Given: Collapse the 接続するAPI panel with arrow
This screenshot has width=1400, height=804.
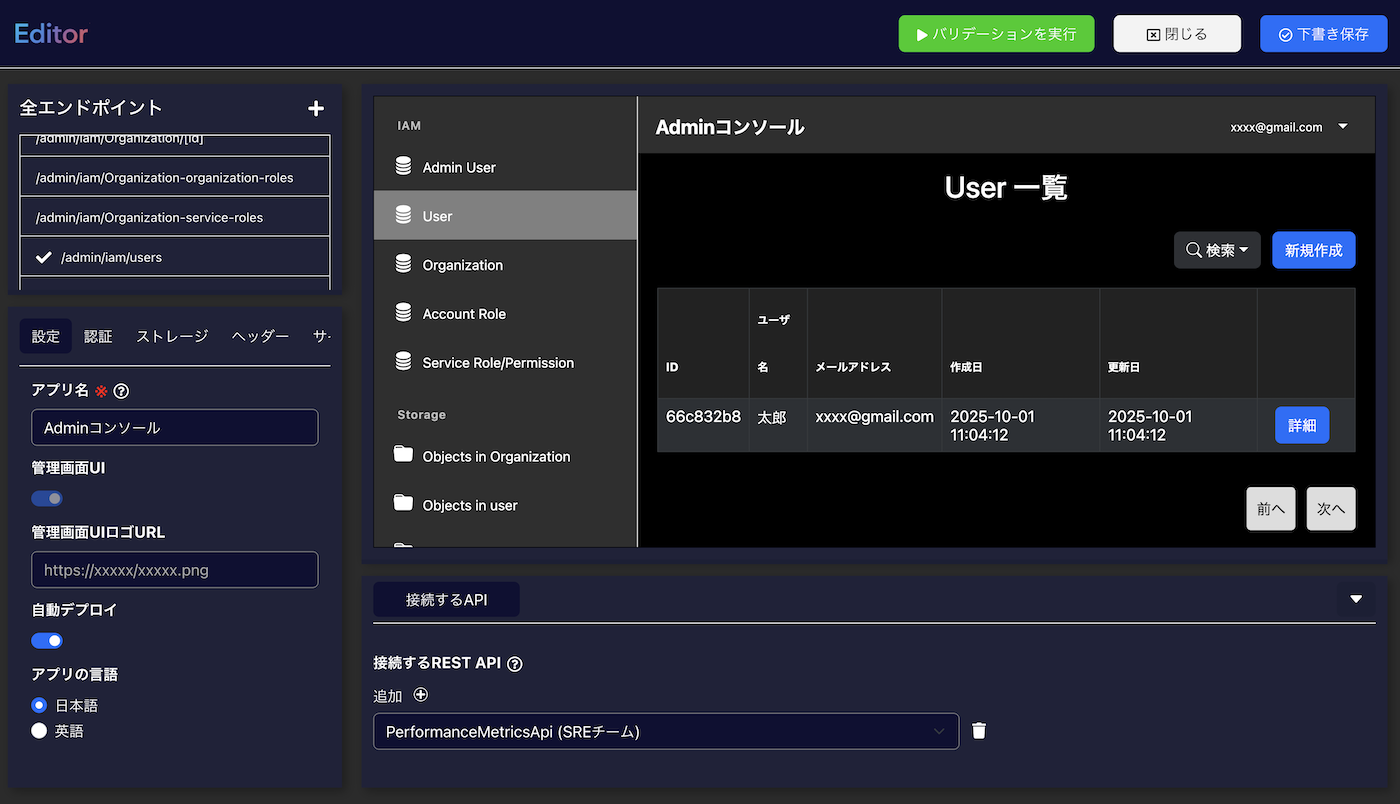Looking at the screenshot, I should coord(1356,599).
